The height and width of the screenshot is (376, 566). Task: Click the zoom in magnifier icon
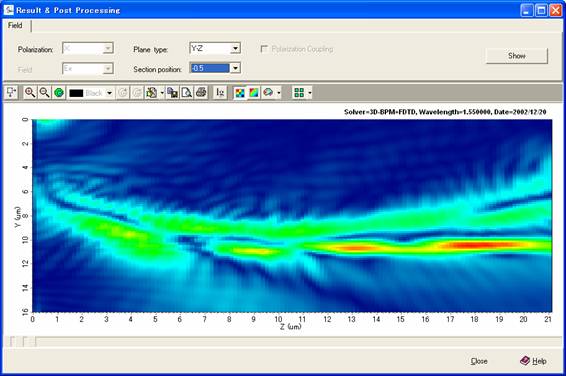click(x=30, y=93)
